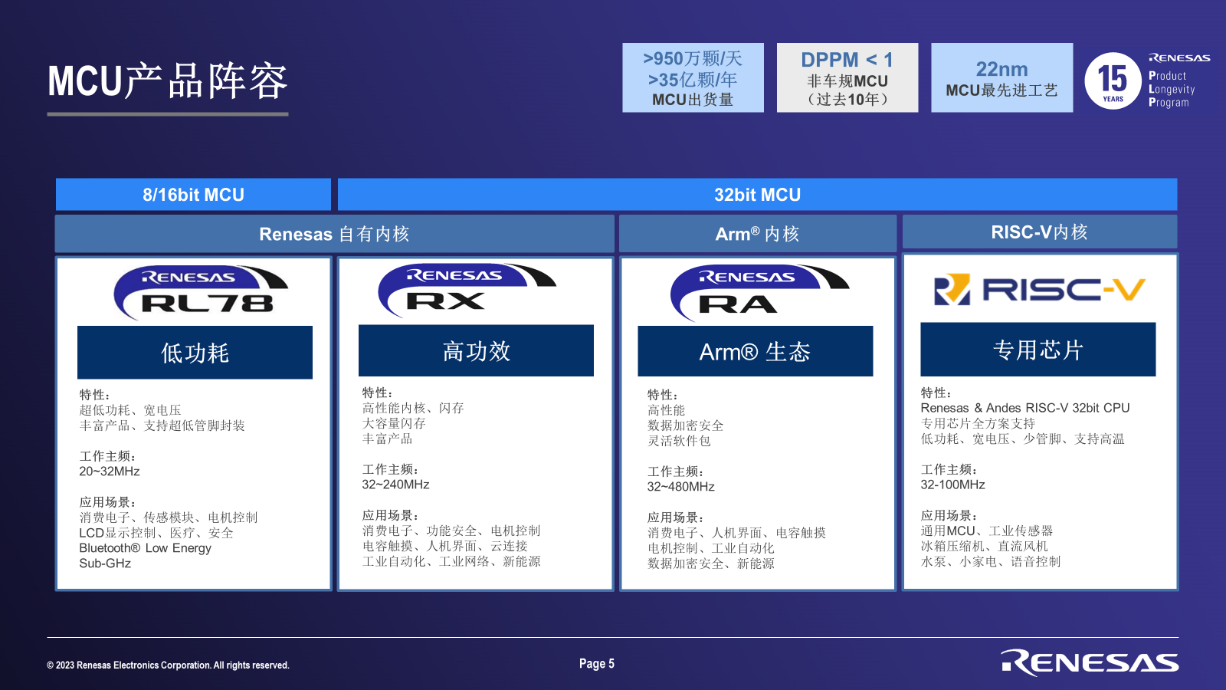Select the RISC-V内核 header bar
This screenshot has height=690, width=1226.
click(1039, 232)
